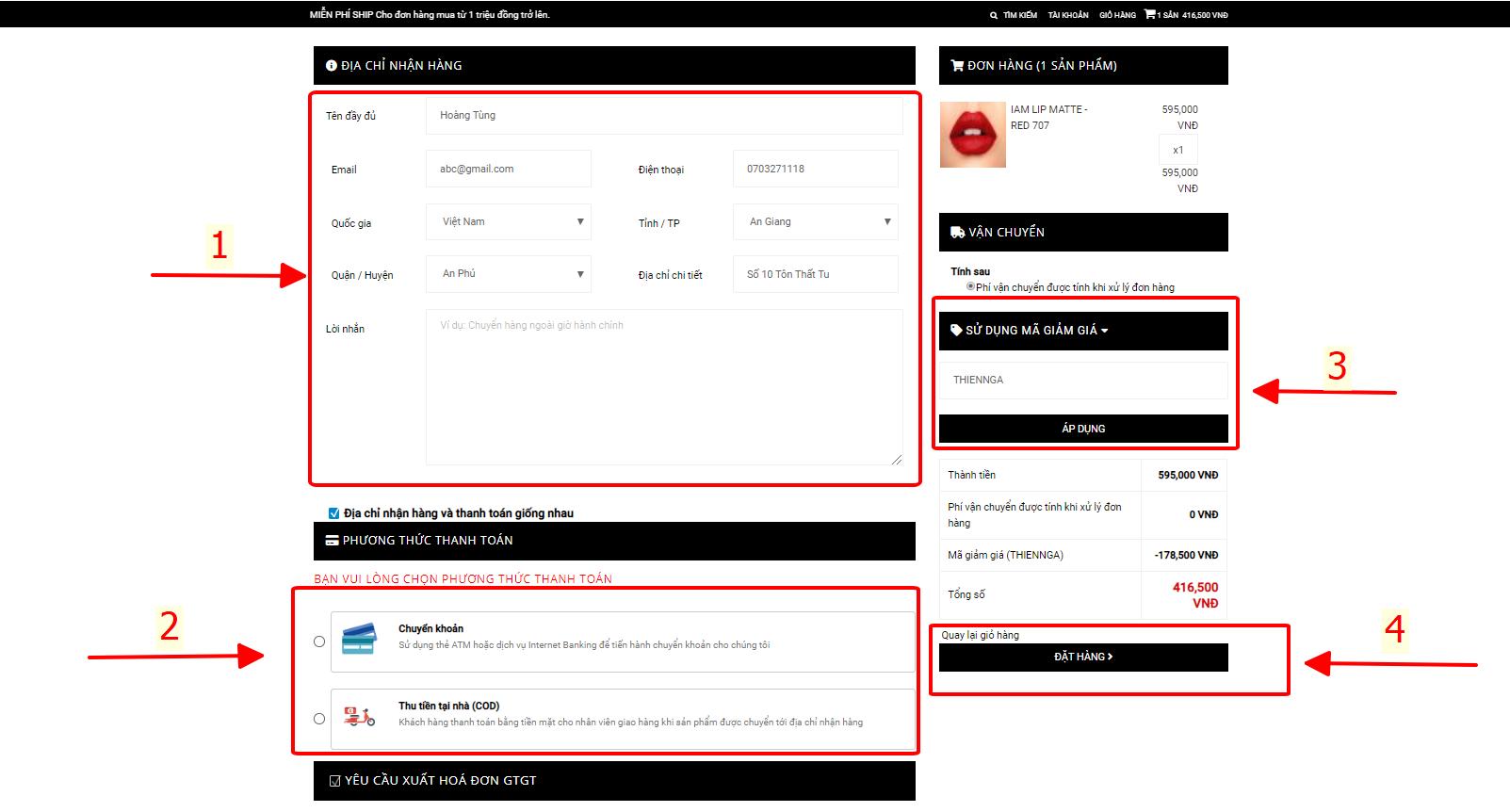The width and height of the screenshot is (1510, 812).
Task: Click the truck icon in Vận chuyển header
Action: (957, 233)
